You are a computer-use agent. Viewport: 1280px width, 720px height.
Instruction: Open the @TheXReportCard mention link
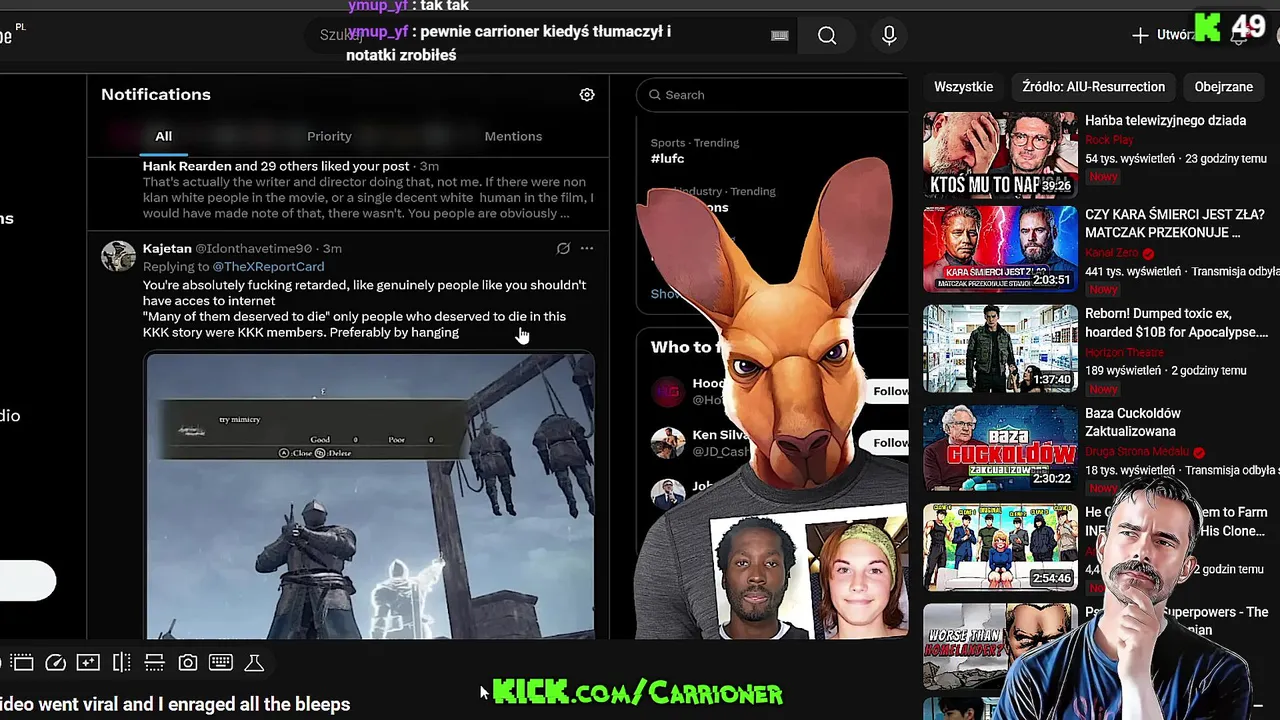[x=268, y=267]
